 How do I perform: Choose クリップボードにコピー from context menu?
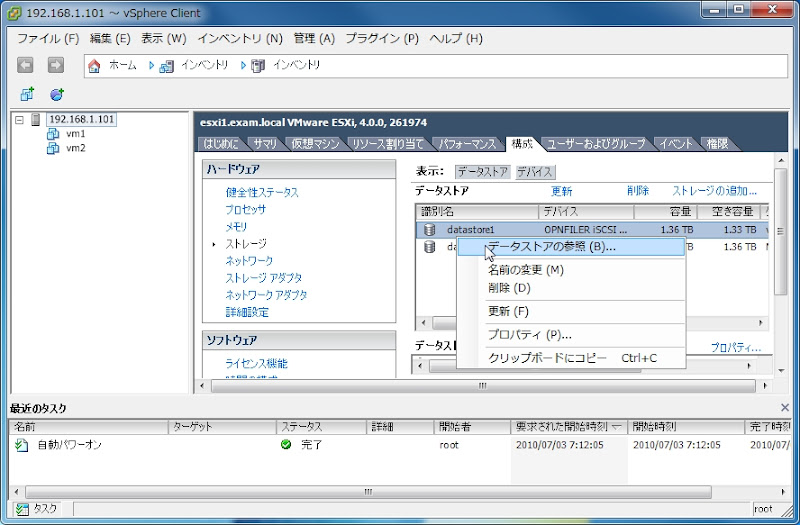pos(571,358)
